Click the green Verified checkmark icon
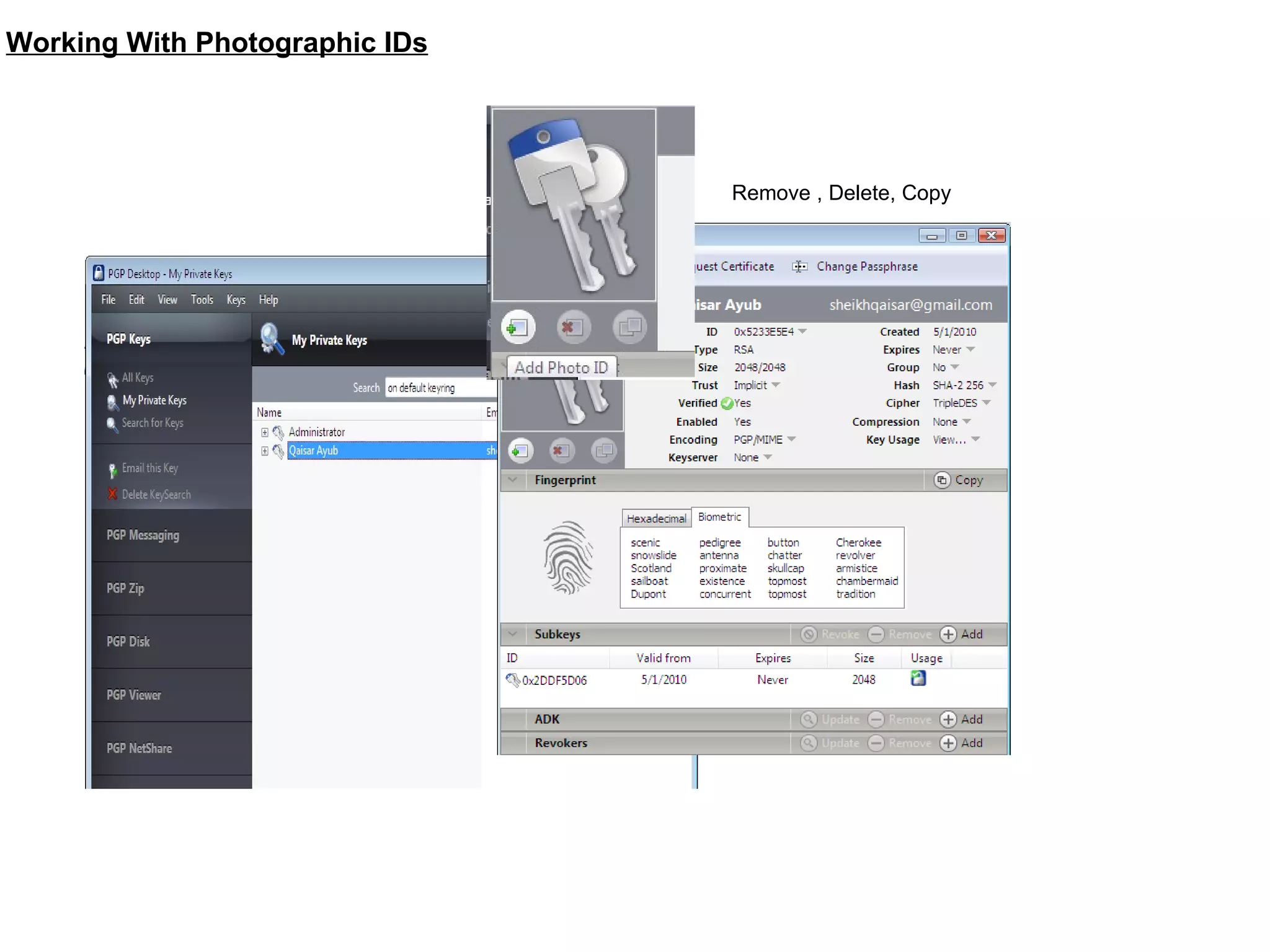1270x952 pixels. pyautogui.click(x=727, y=403)
